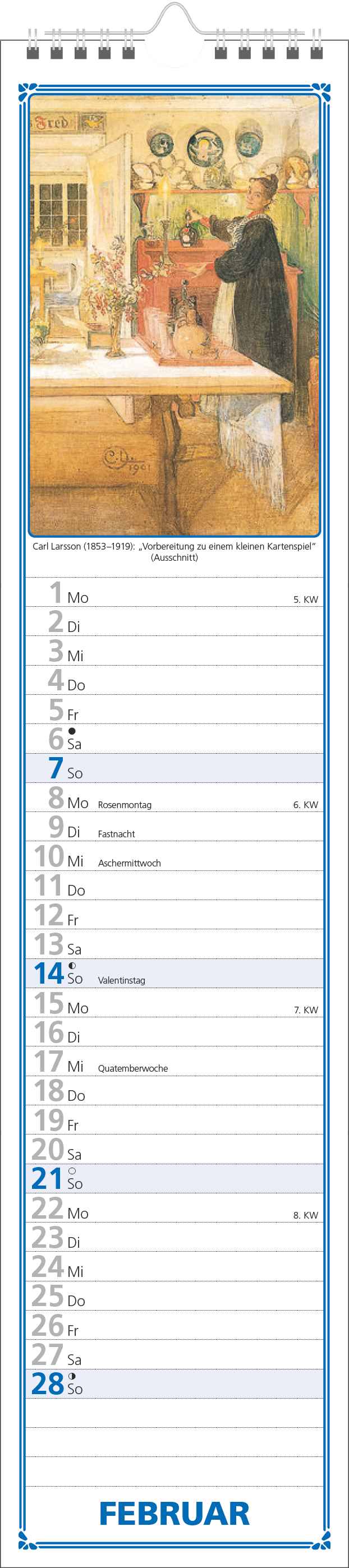Select the 5. KW week label

tap(306, 599)
